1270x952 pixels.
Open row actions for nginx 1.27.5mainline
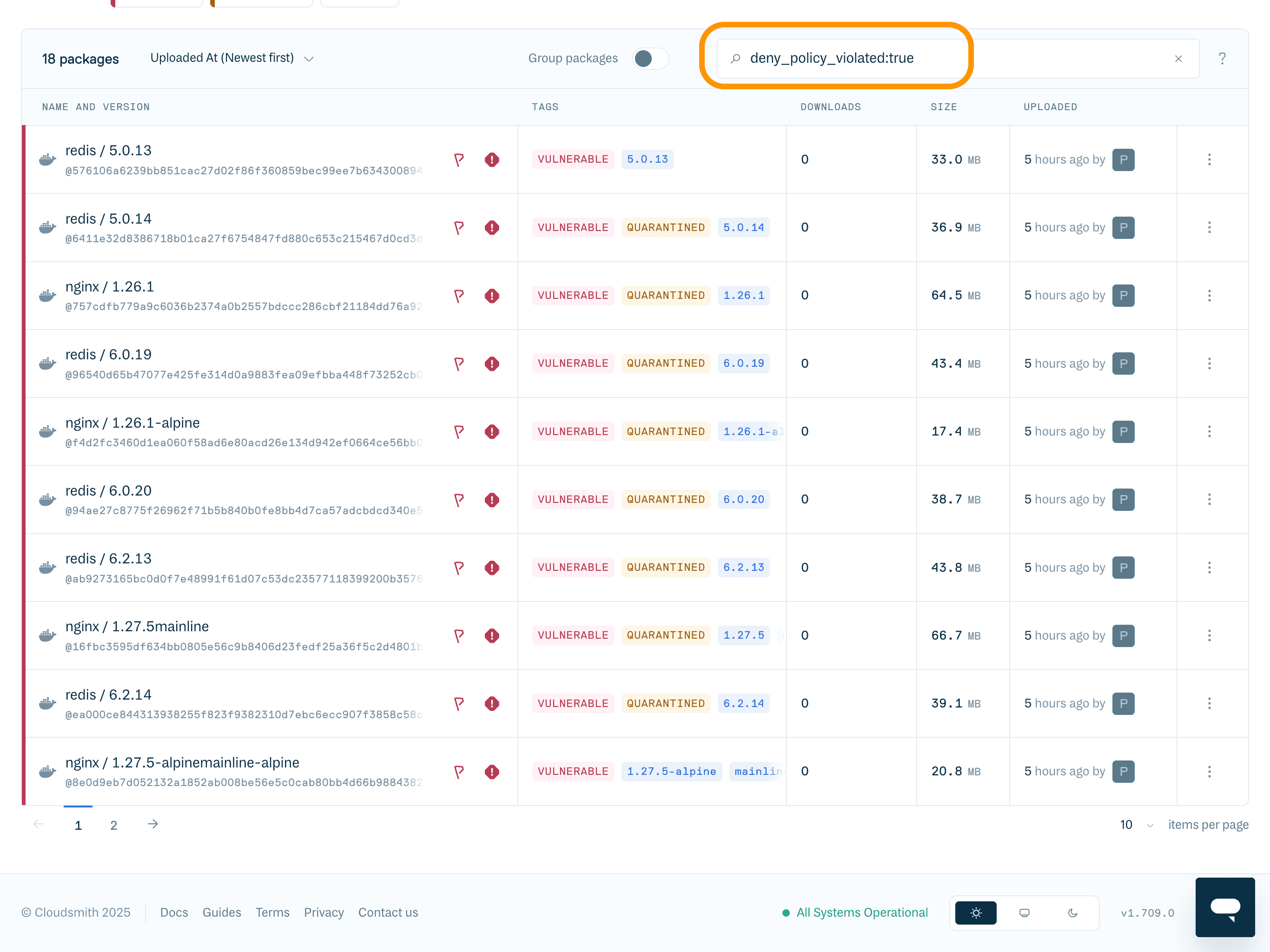[1209, 635]
